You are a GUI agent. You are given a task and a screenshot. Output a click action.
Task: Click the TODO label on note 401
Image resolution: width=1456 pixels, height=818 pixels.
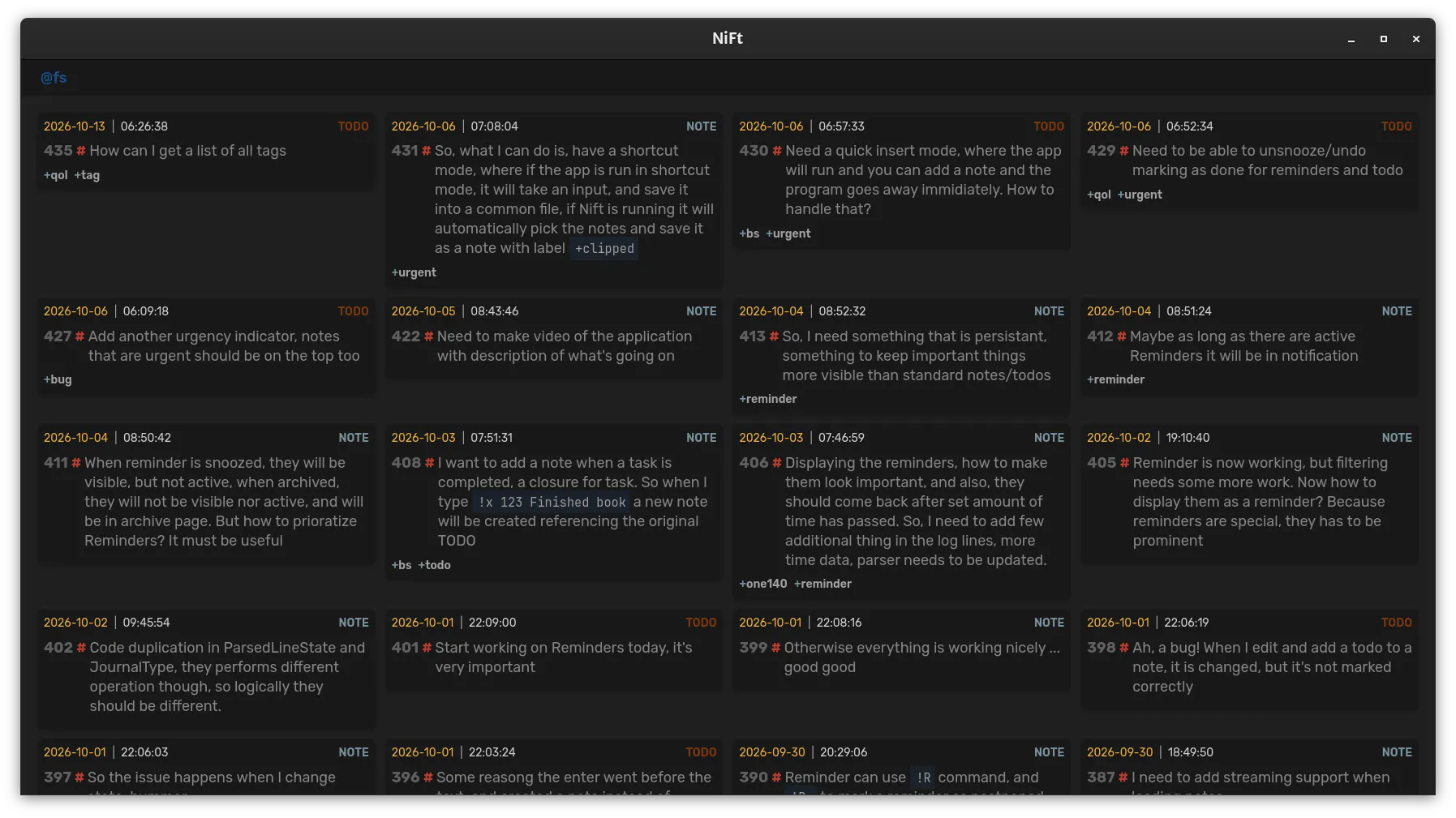[x=702, y=623]
